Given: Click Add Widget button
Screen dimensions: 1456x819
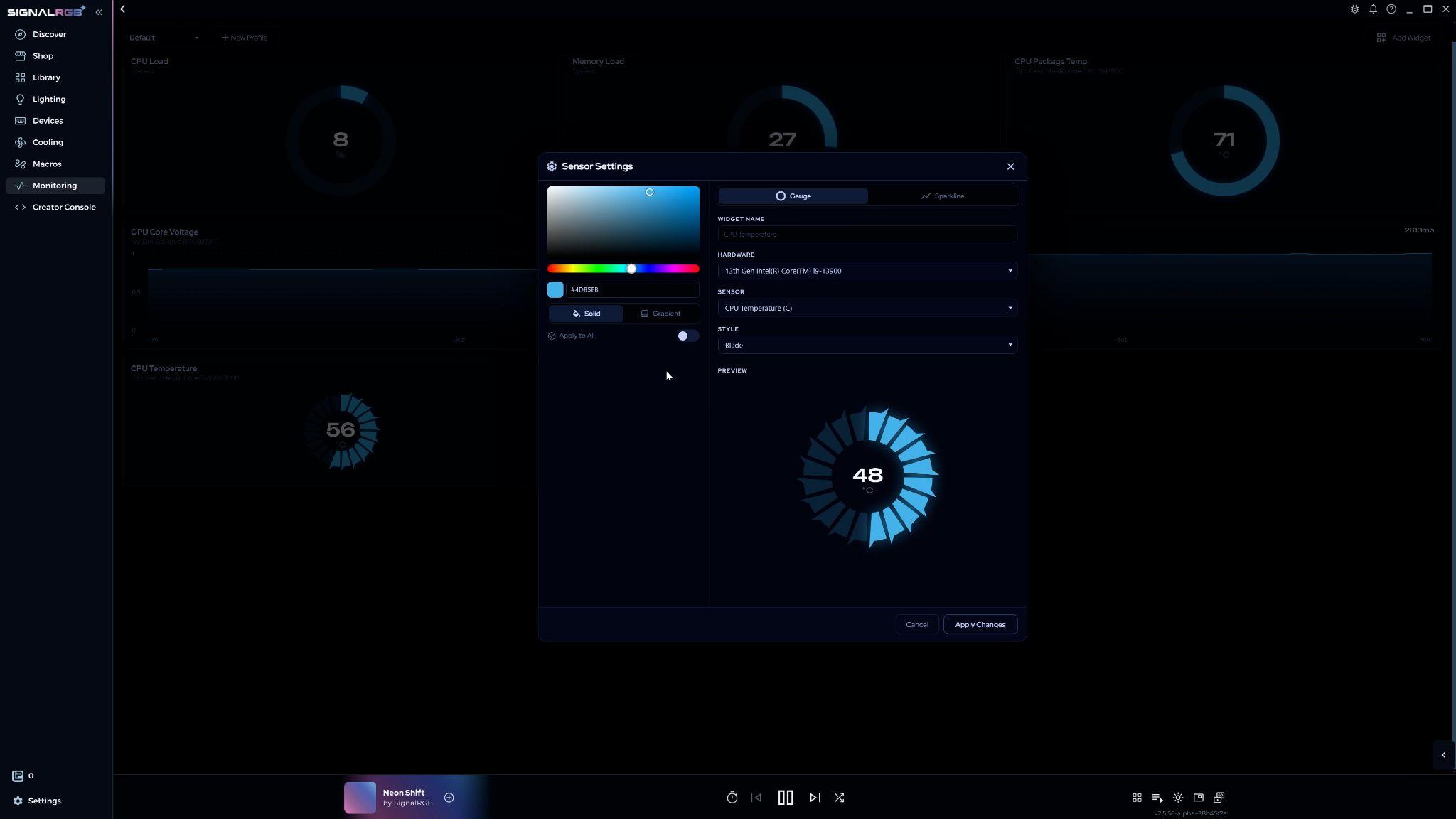Looking at the screenshot, I should point(1404,38).
